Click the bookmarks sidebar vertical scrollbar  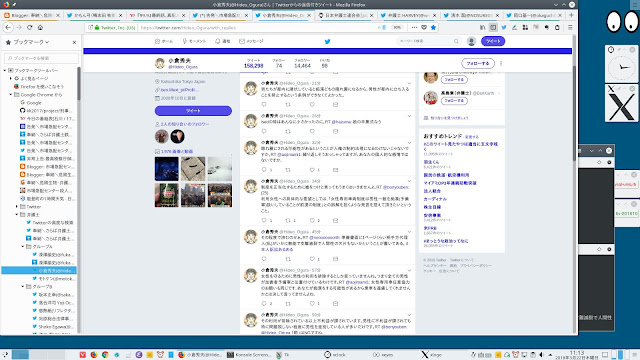click(79, 83)
